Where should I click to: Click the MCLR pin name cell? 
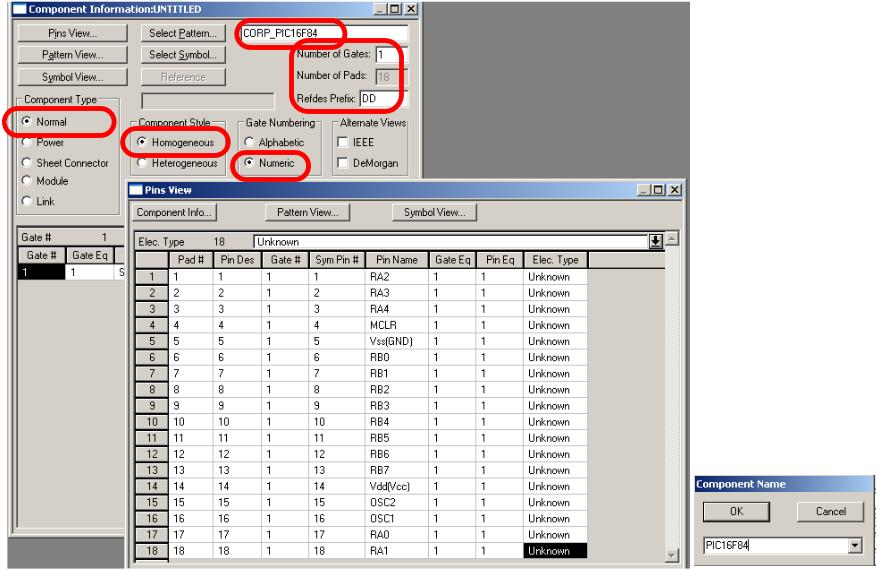point(397,325)
